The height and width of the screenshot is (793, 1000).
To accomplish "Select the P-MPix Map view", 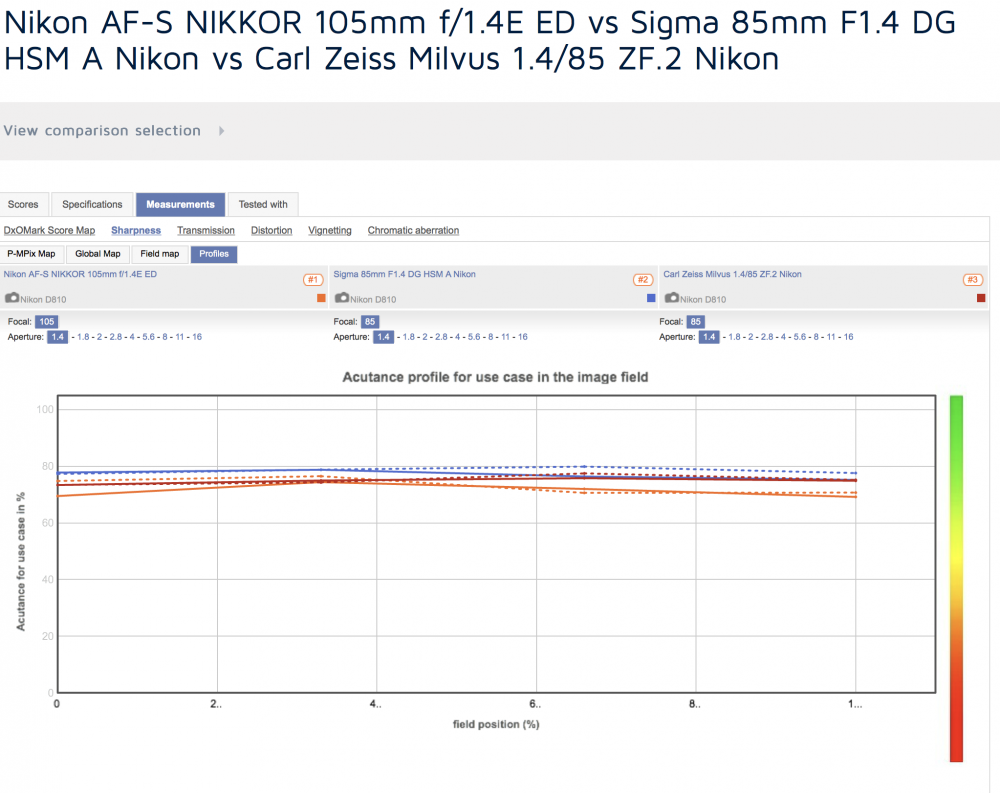I will 31,254.
